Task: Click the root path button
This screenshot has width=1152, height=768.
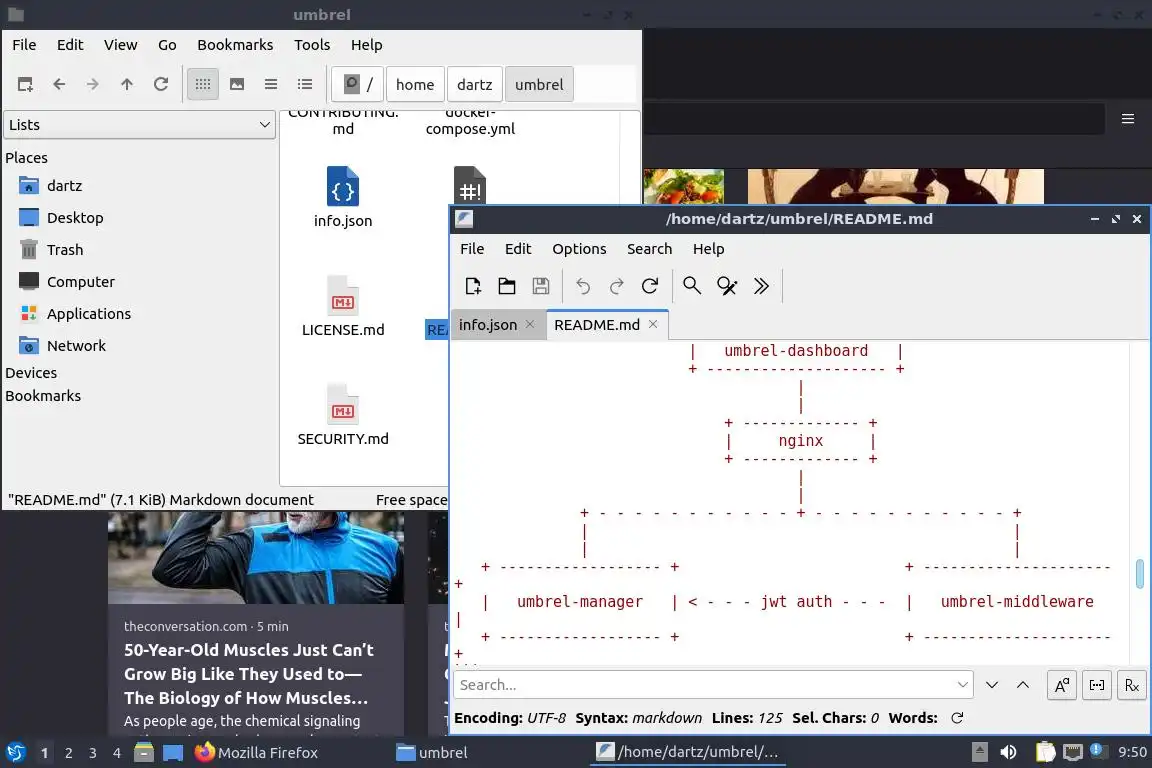Action: (x=358, y=85)
